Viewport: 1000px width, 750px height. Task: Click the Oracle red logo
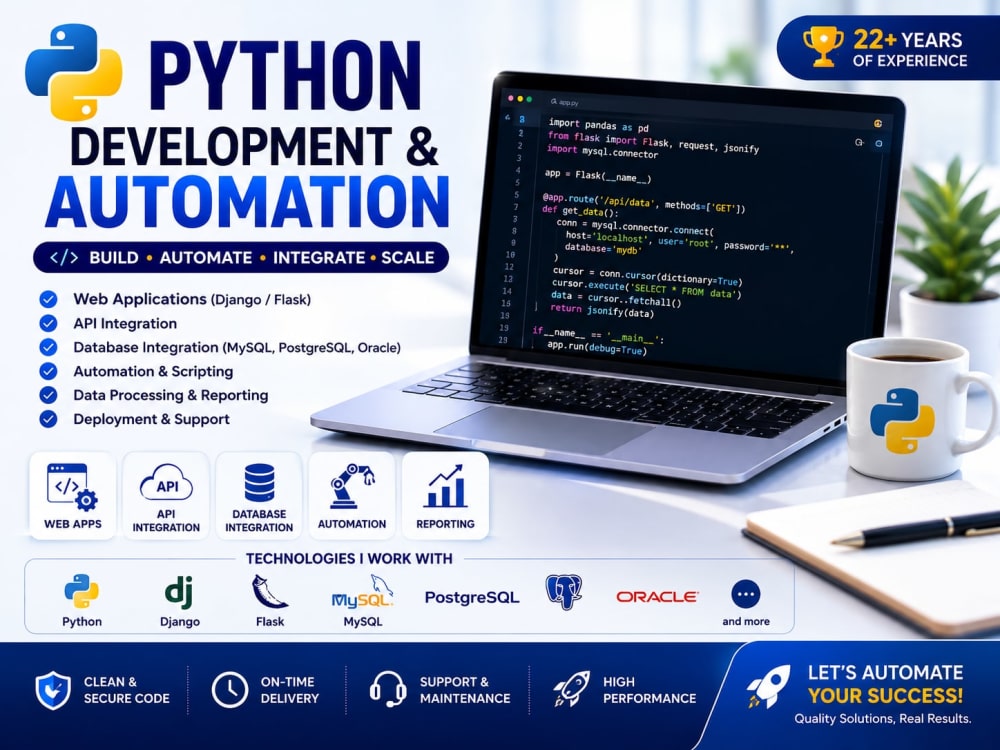657,597
